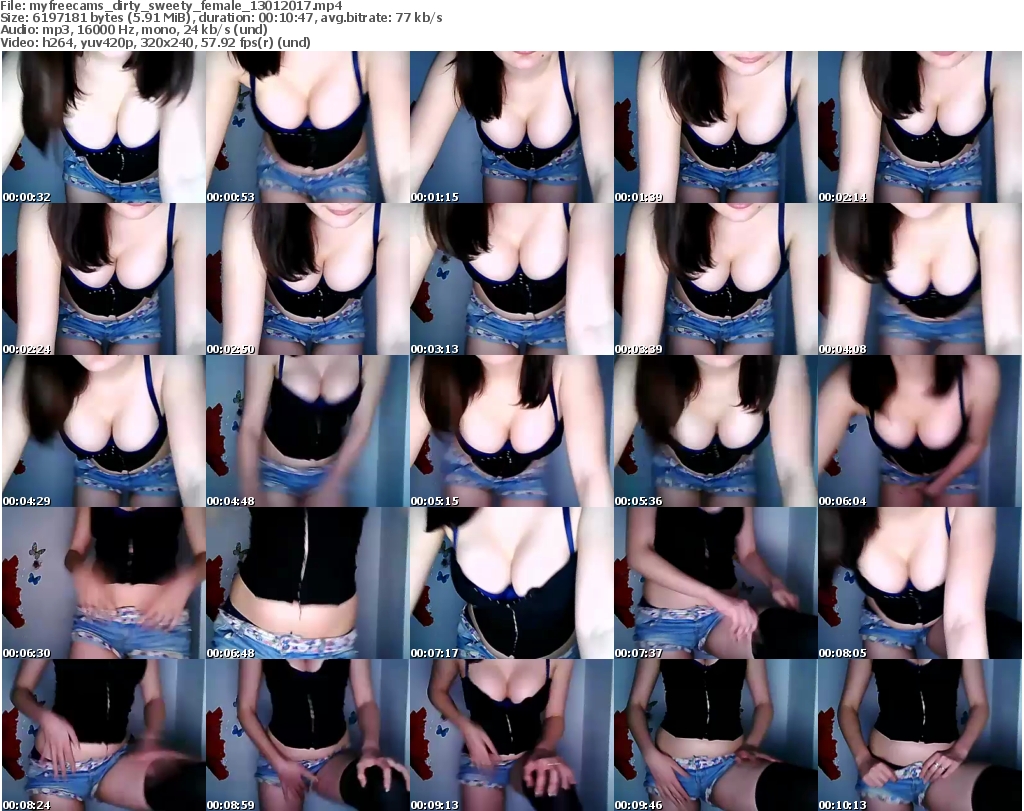Open the center frame at 00:05:15

pyautogui.click(x=511, y=432)
